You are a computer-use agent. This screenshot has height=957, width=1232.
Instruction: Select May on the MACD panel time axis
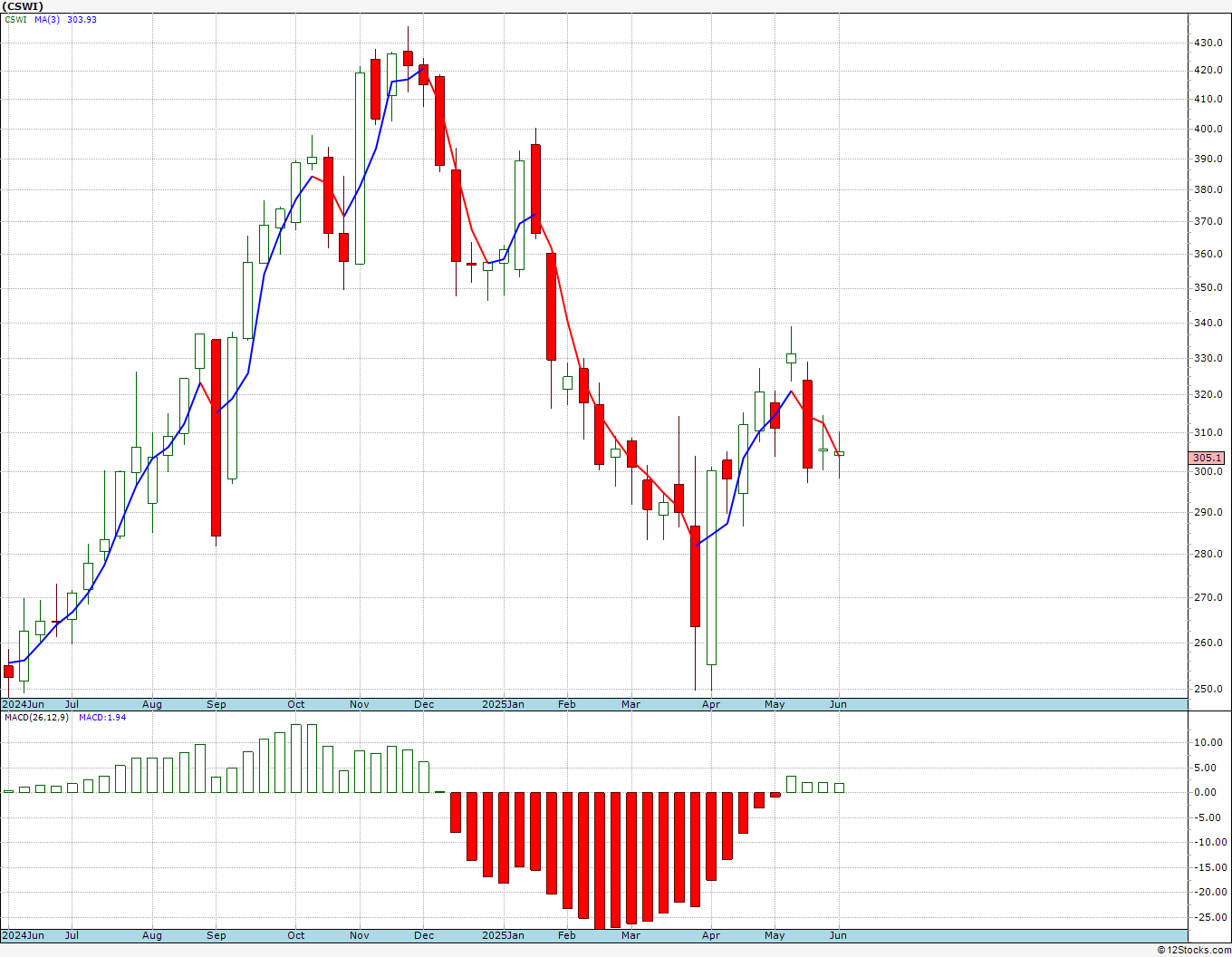click(775, 935)
